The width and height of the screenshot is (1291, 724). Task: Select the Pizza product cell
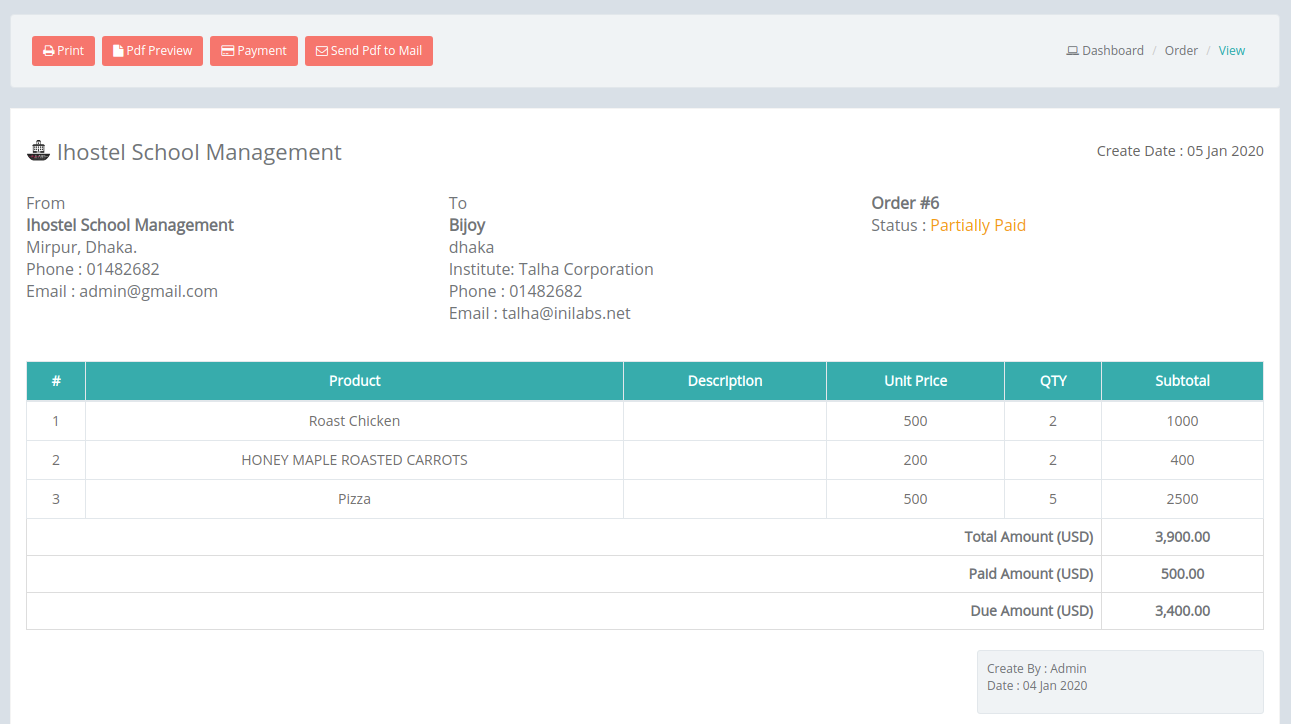click(x=355, y=499)
